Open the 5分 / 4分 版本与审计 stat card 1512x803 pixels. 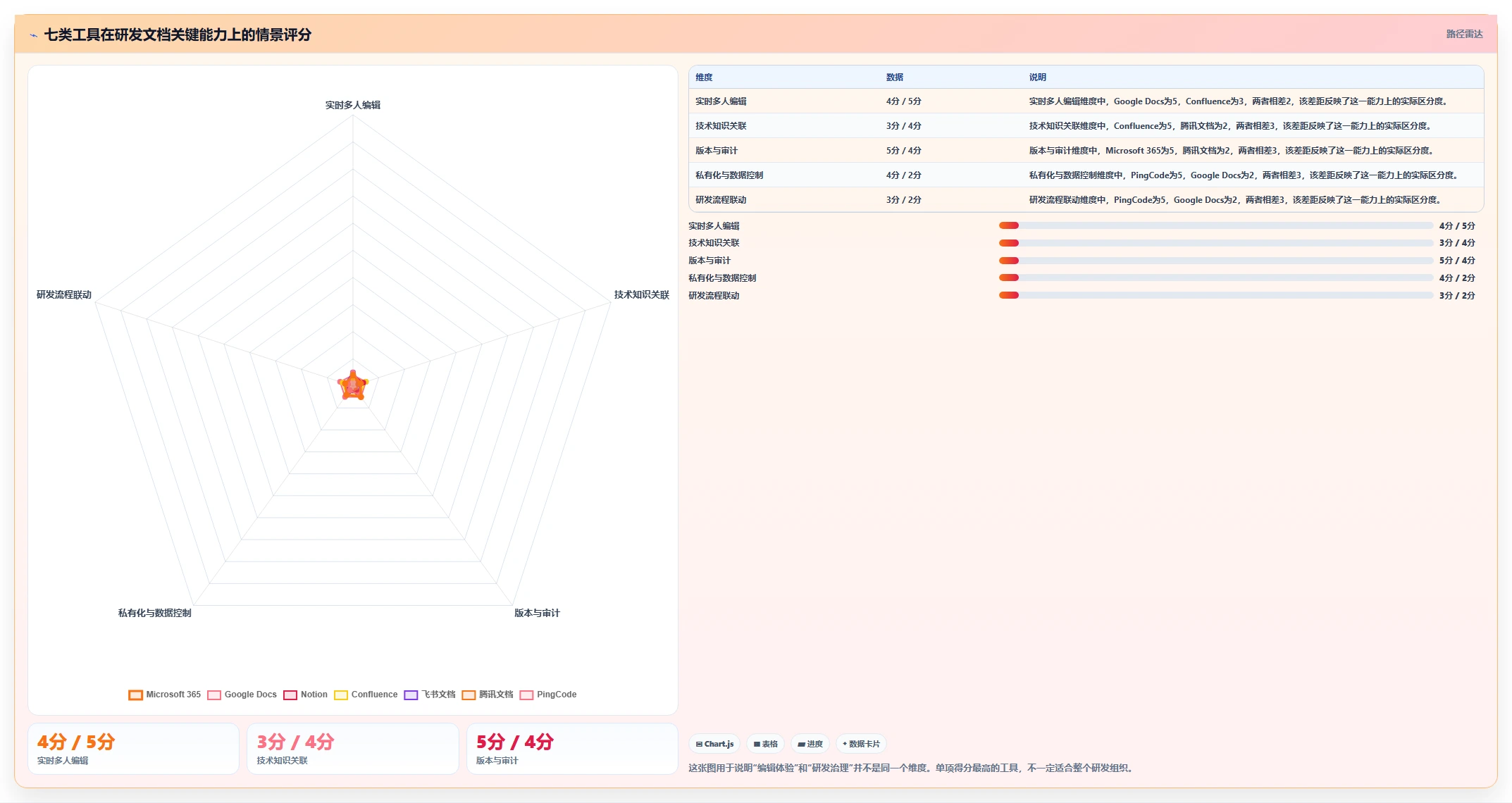tap(572, 749)
